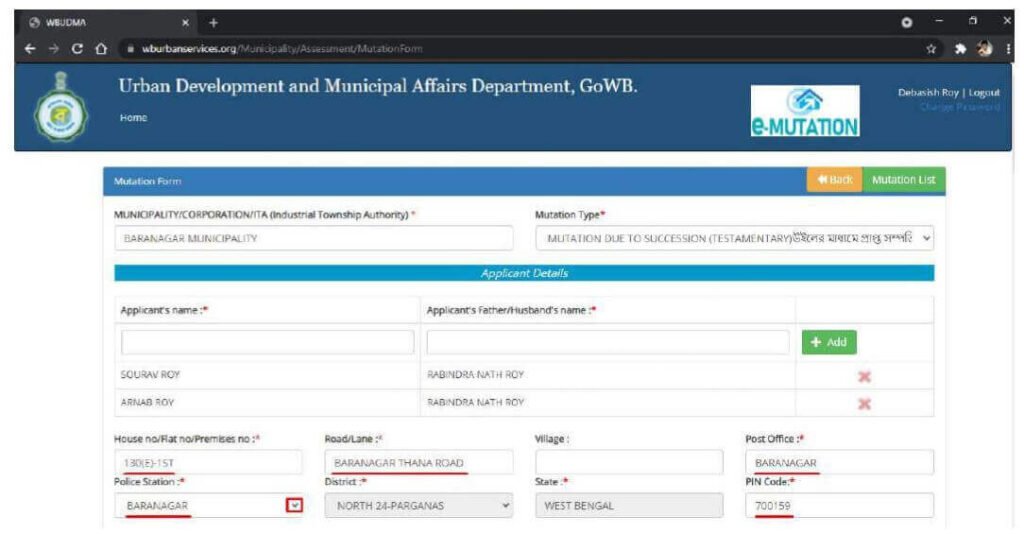Image resolution: width=1024 pixels, height=534 pixels.
Task: Click the Debasish Roy user name
Action: point(928,93)
